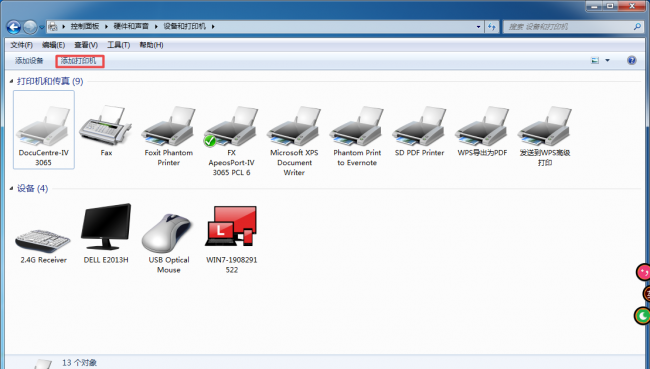Open the 工具(T) menu

119,45
